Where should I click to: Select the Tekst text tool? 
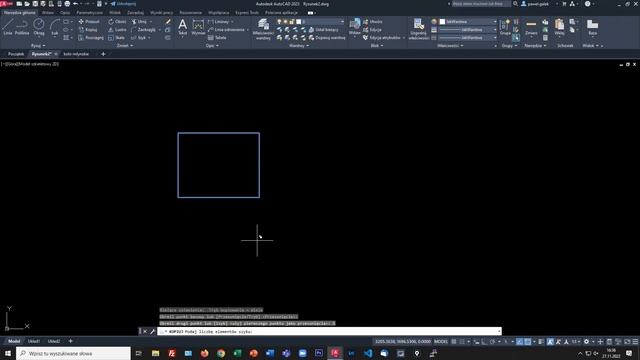[182, 27]
